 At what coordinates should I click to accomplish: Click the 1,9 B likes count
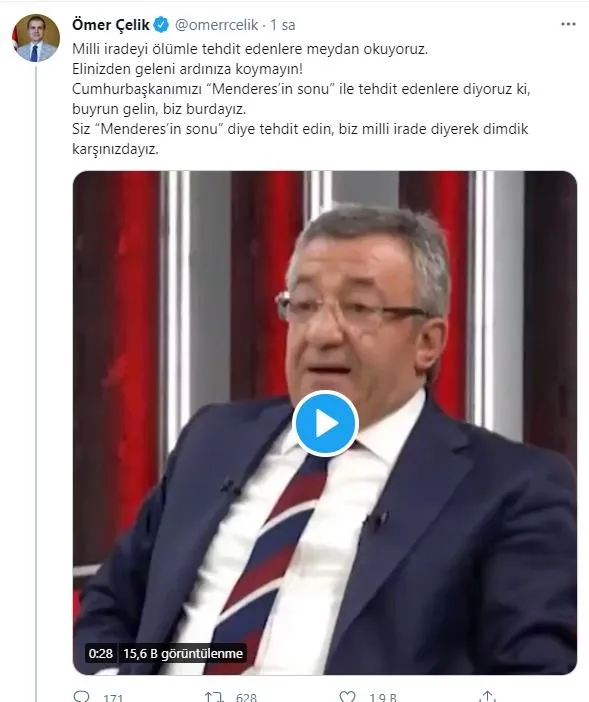coord(383,698)
